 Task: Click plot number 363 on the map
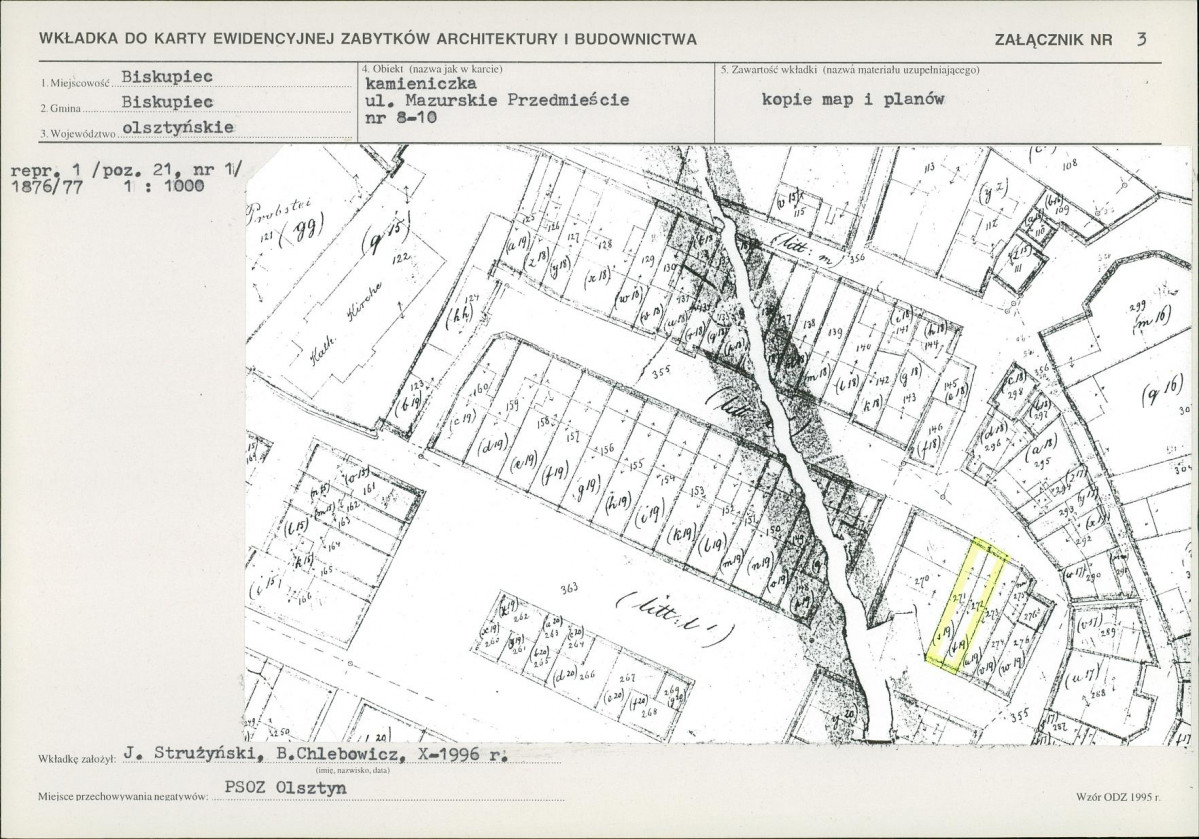tap(568, 587)
